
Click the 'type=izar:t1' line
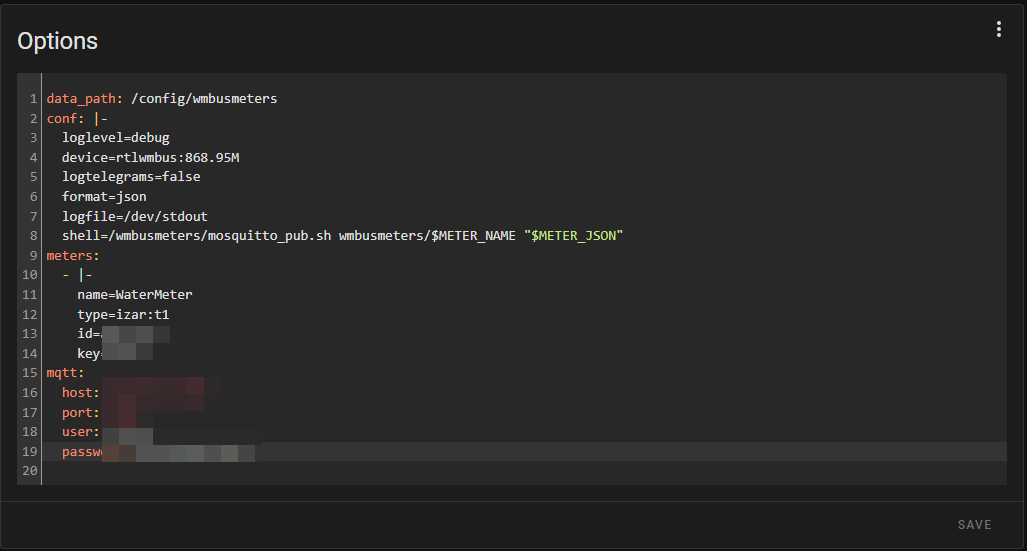point(123,314)
